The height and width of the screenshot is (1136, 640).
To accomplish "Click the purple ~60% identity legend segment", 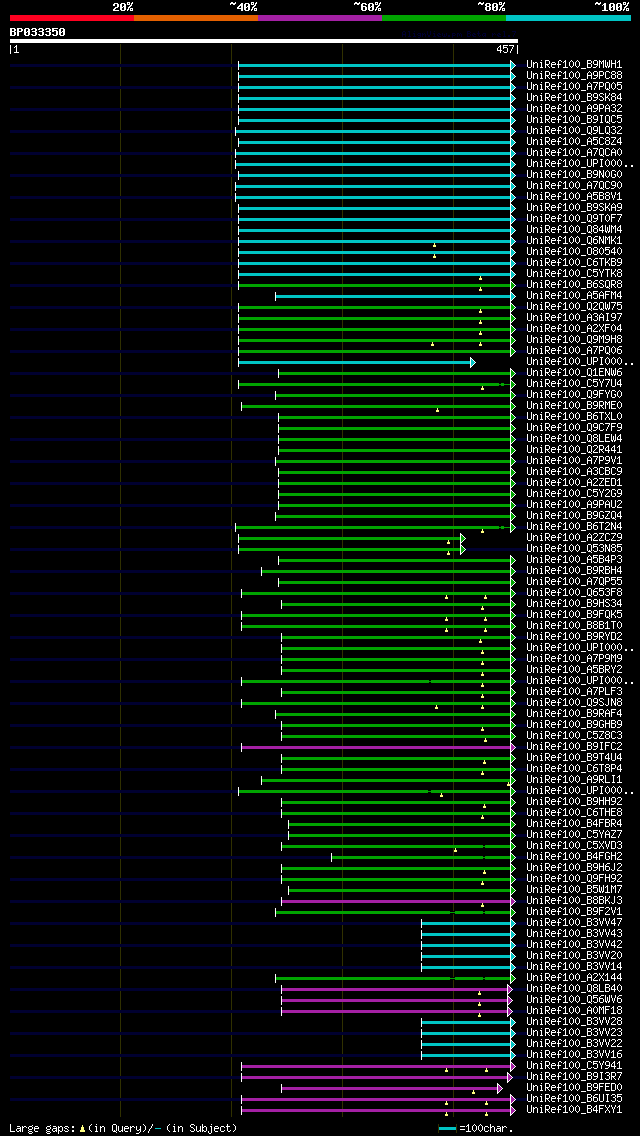I will tap(320, 17).
